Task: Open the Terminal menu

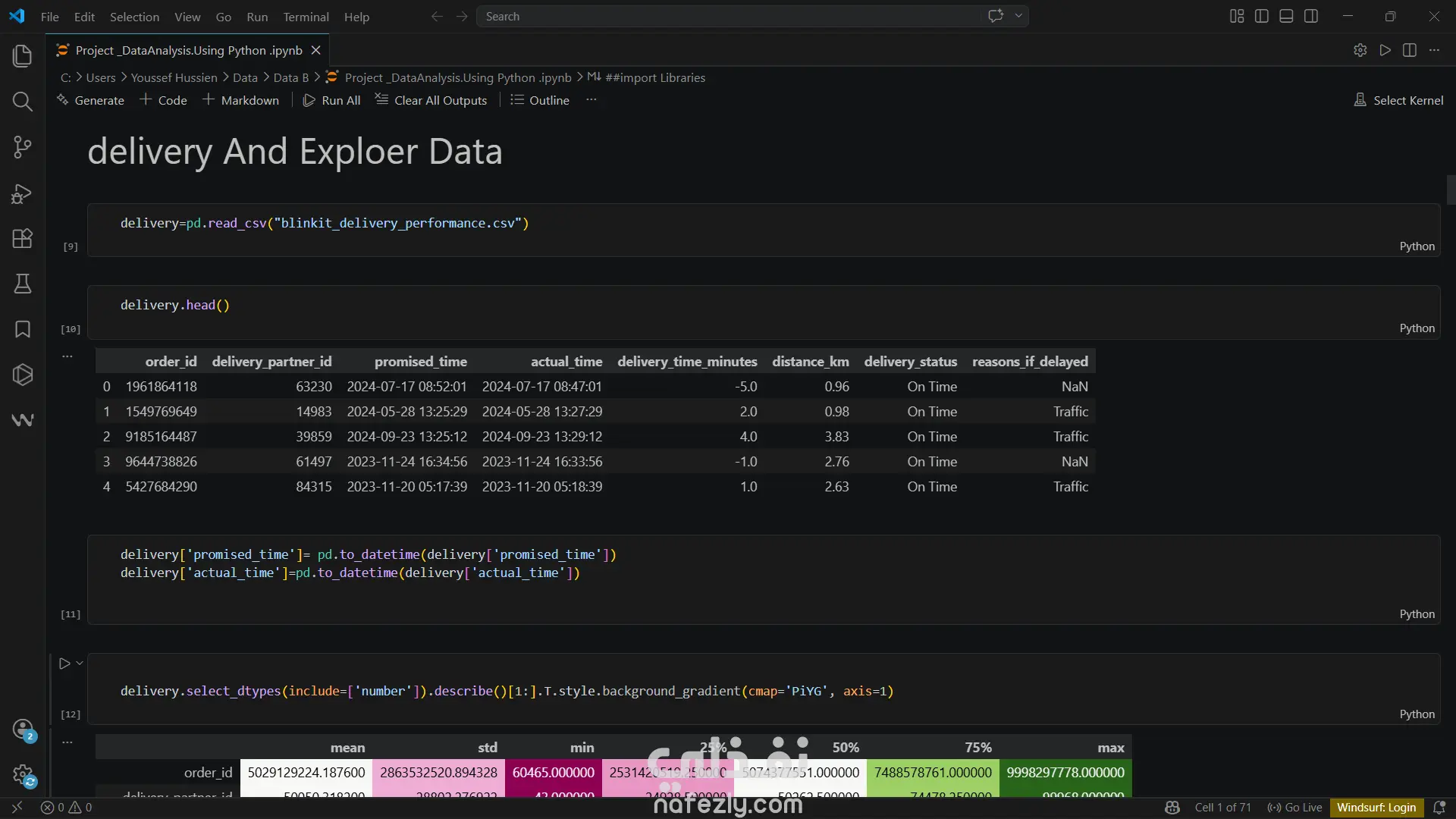Action: (x=306, y=17)
